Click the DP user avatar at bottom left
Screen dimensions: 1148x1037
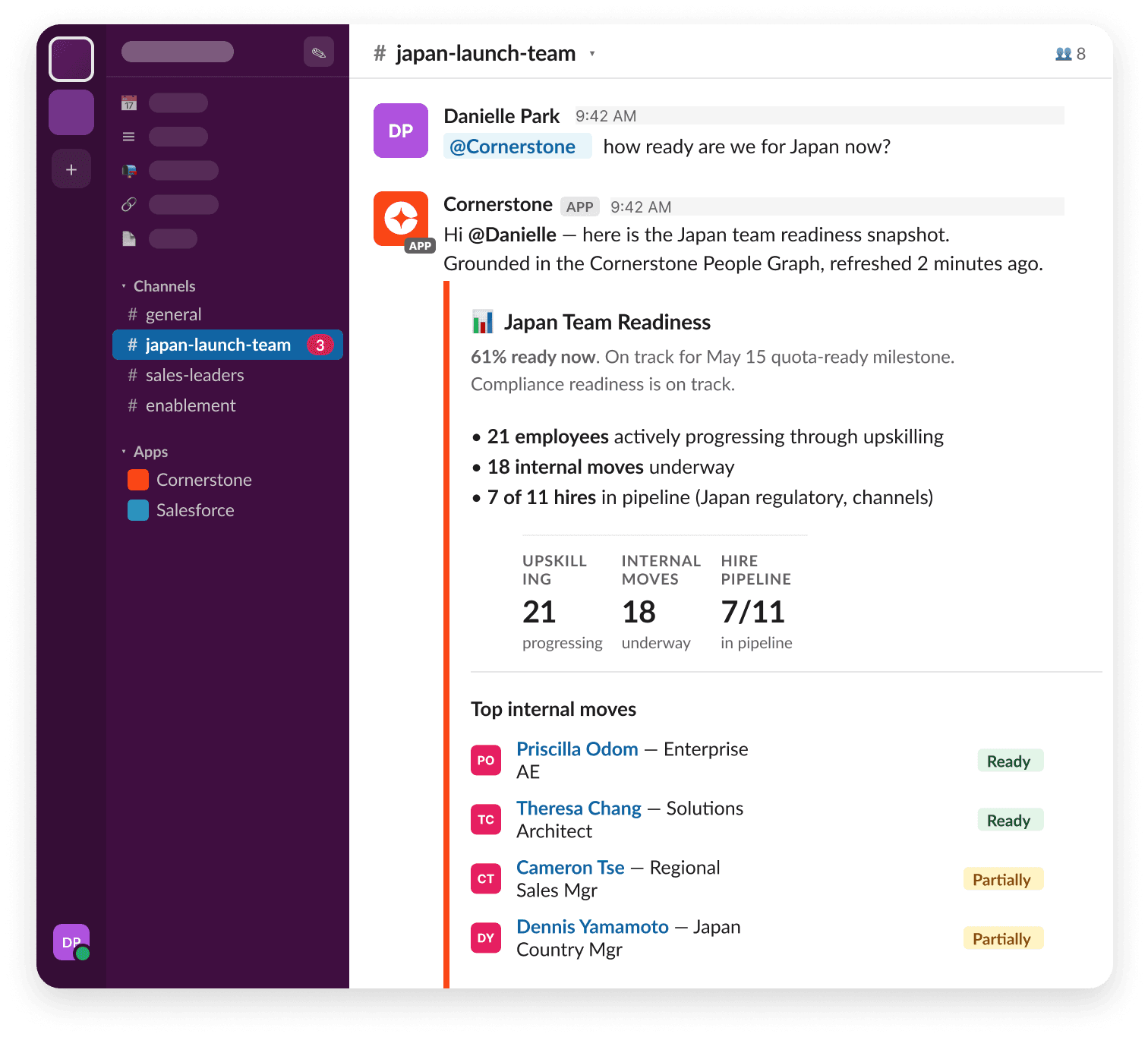click(71, 942)
